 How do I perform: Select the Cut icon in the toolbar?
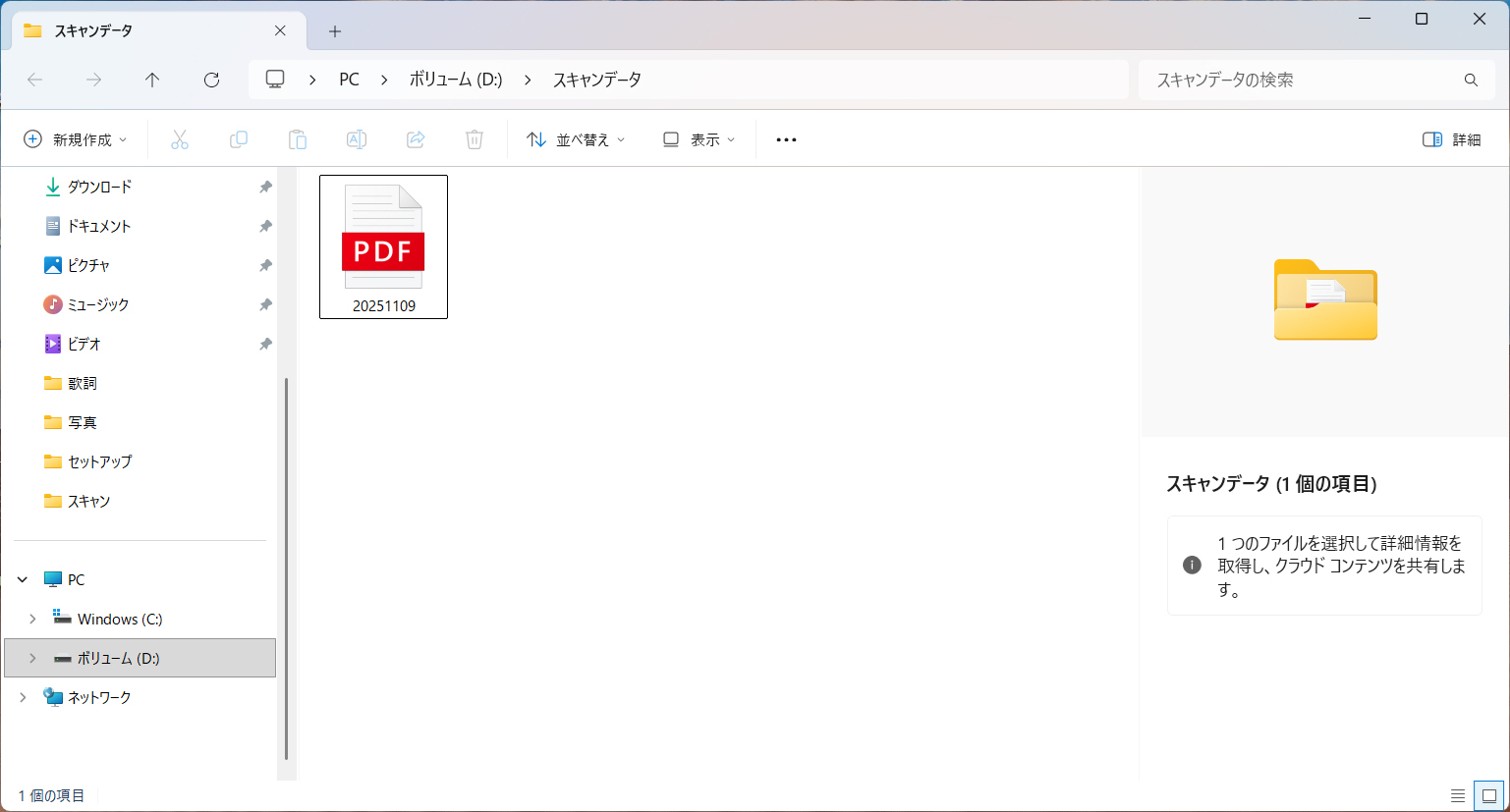click(x=180, y=138)
